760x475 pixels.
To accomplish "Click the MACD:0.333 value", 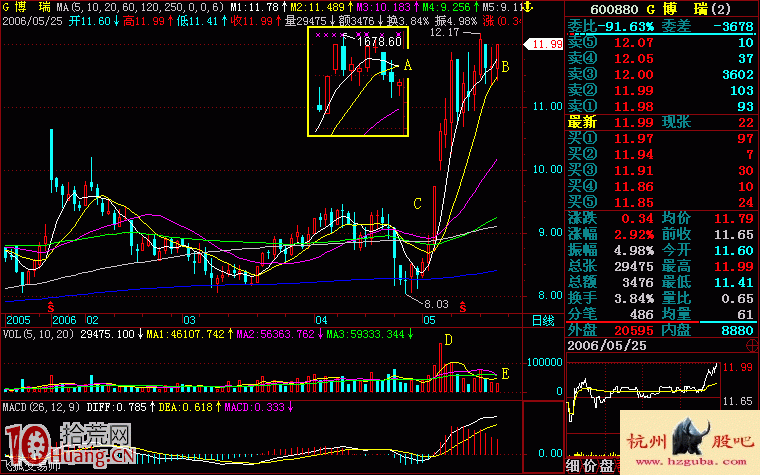I will pos(254,407).
